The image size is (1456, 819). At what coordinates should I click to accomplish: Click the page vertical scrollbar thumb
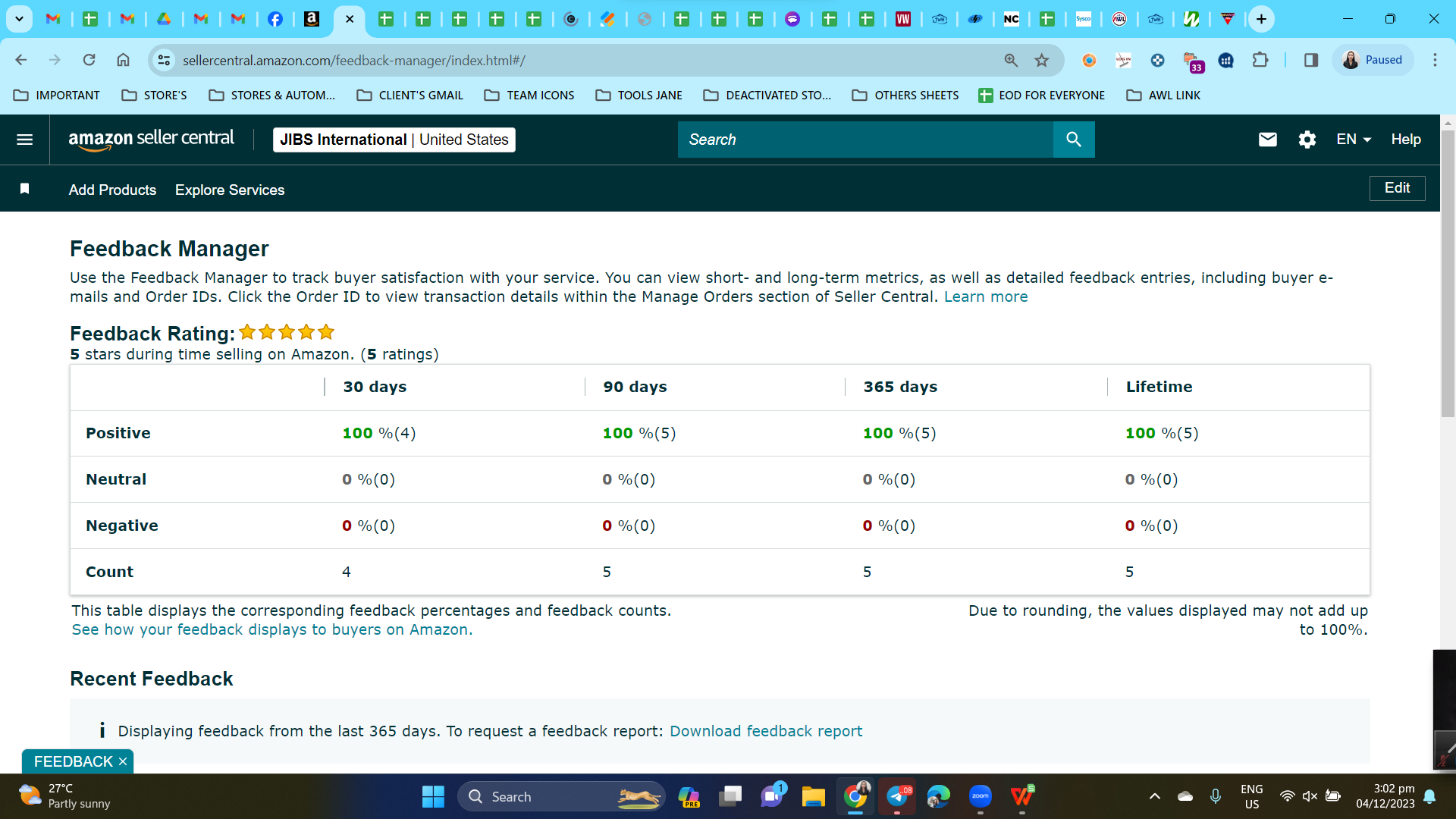1448,273
